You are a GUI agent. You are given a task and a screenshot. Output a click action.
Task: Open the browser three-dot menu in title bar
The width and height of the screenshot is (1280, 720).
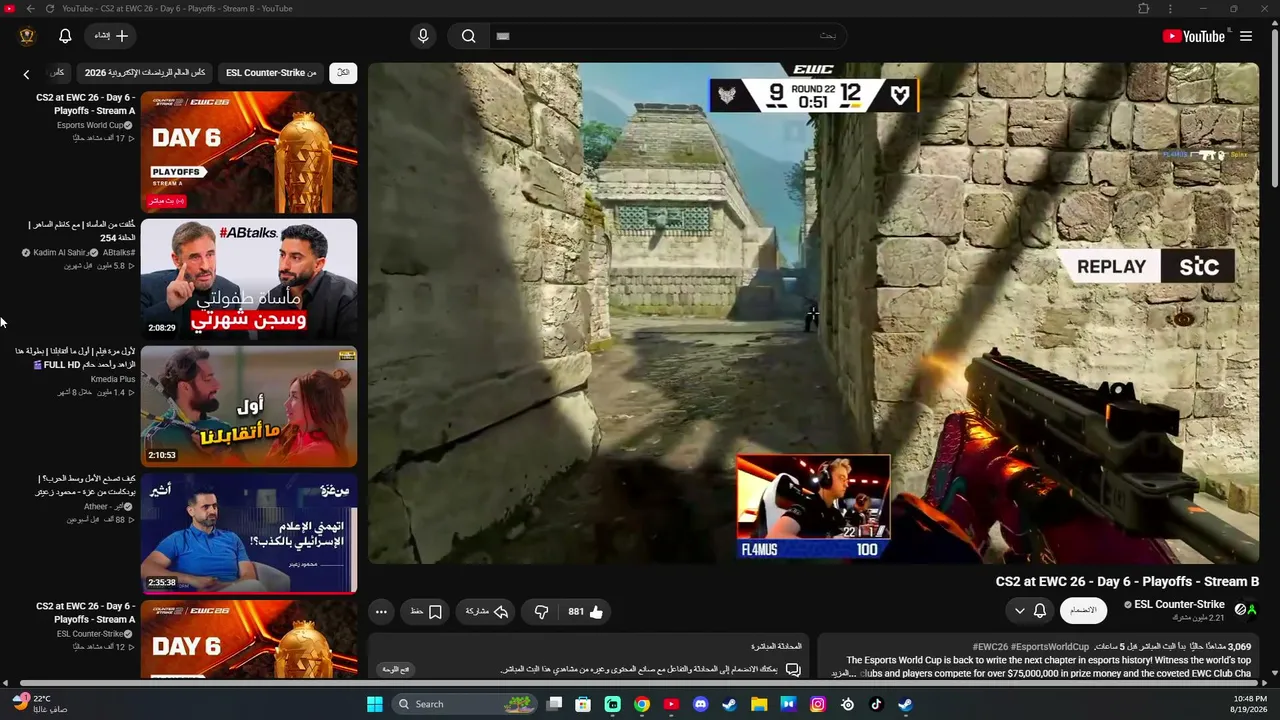click(x=1171, y=9)
